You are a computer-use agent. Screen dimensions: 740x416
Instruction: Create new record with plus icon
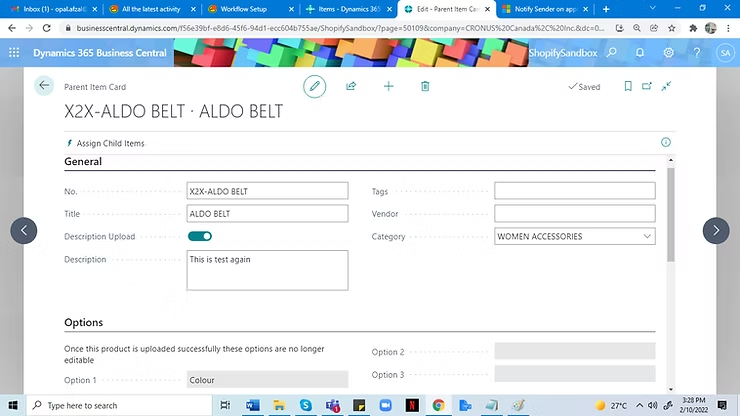[x=389, y=87]
